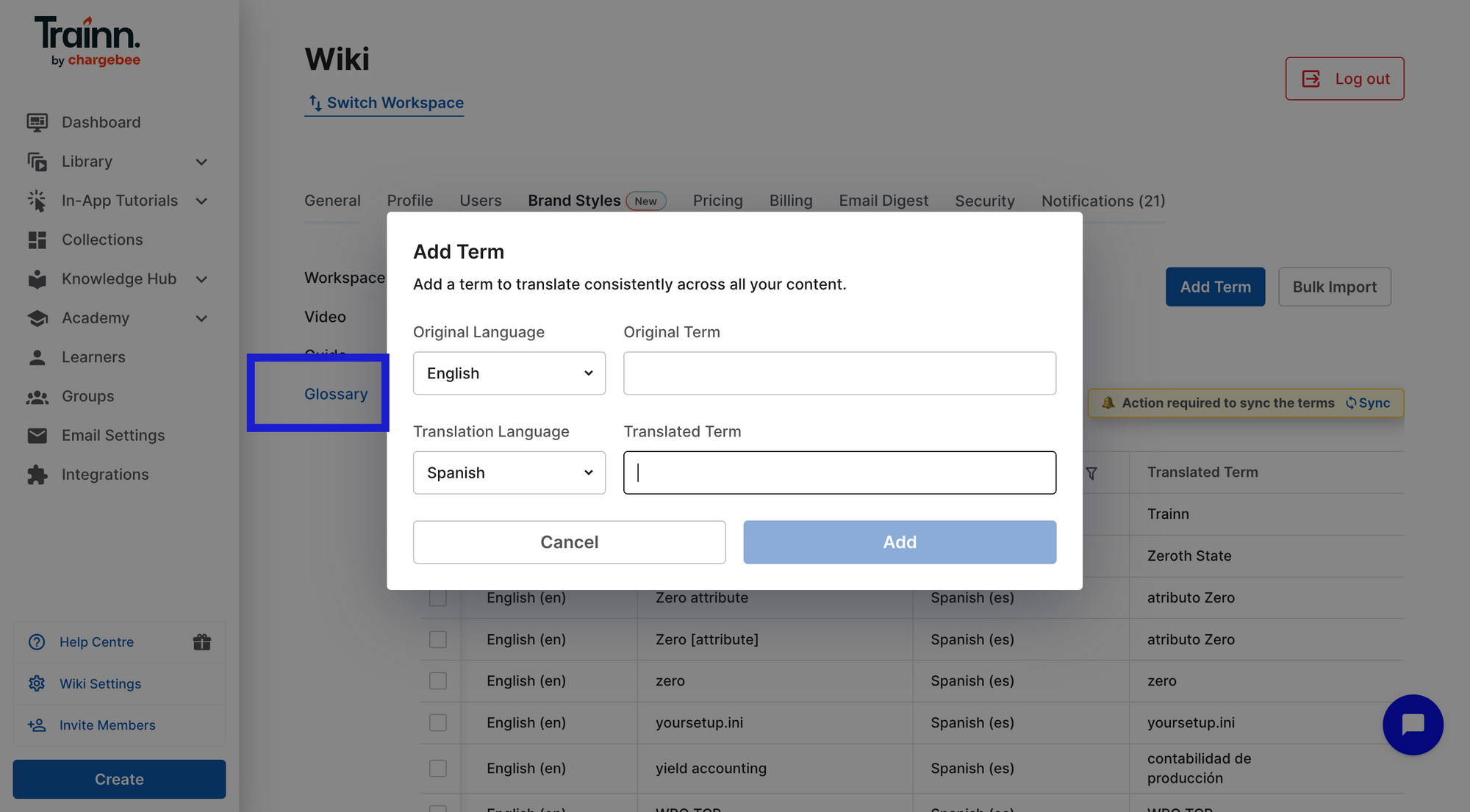Click the Invite Members add-person icon

[37, 725]
